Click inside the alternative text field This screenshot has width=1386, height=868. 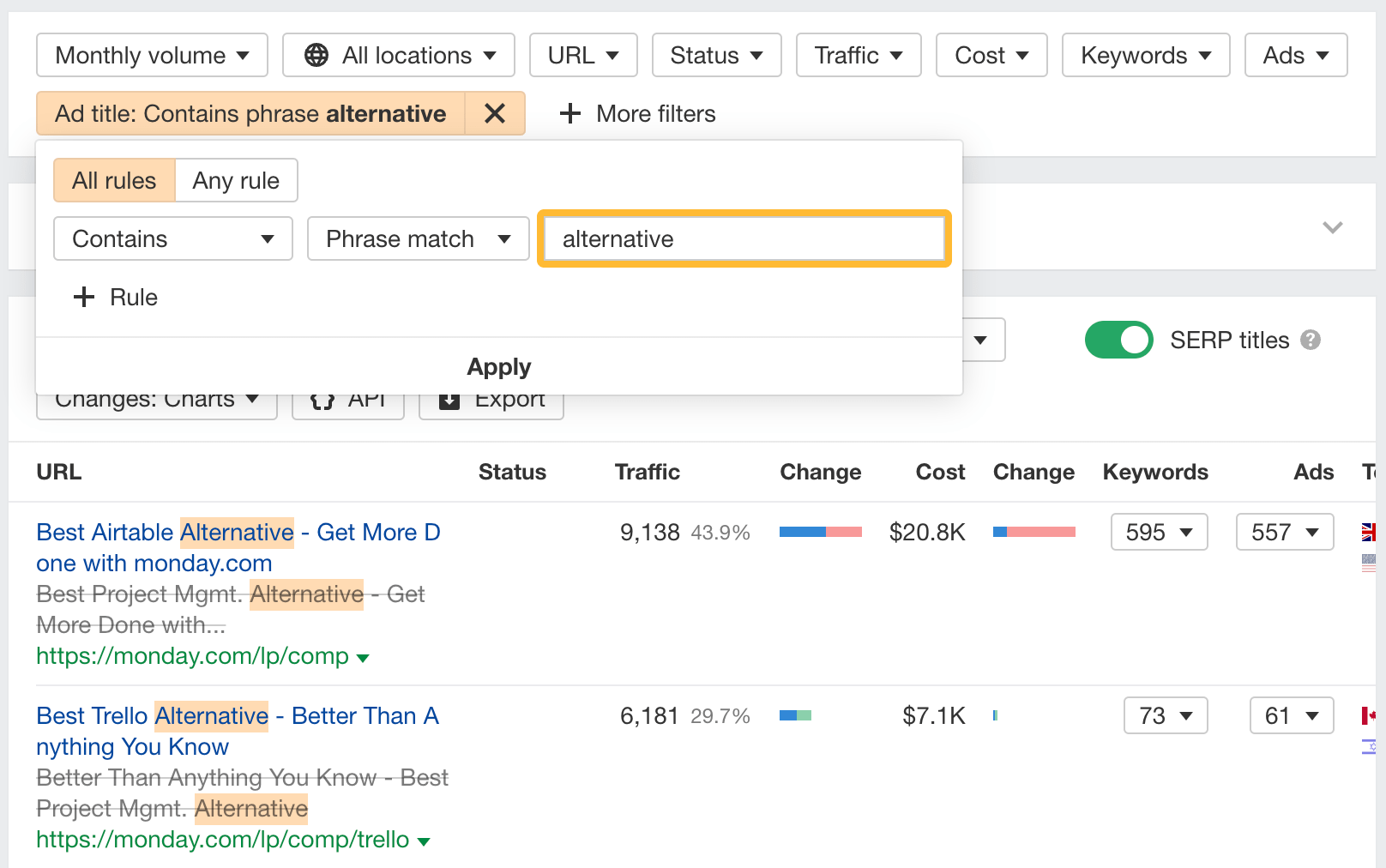(x=743, y=238)
